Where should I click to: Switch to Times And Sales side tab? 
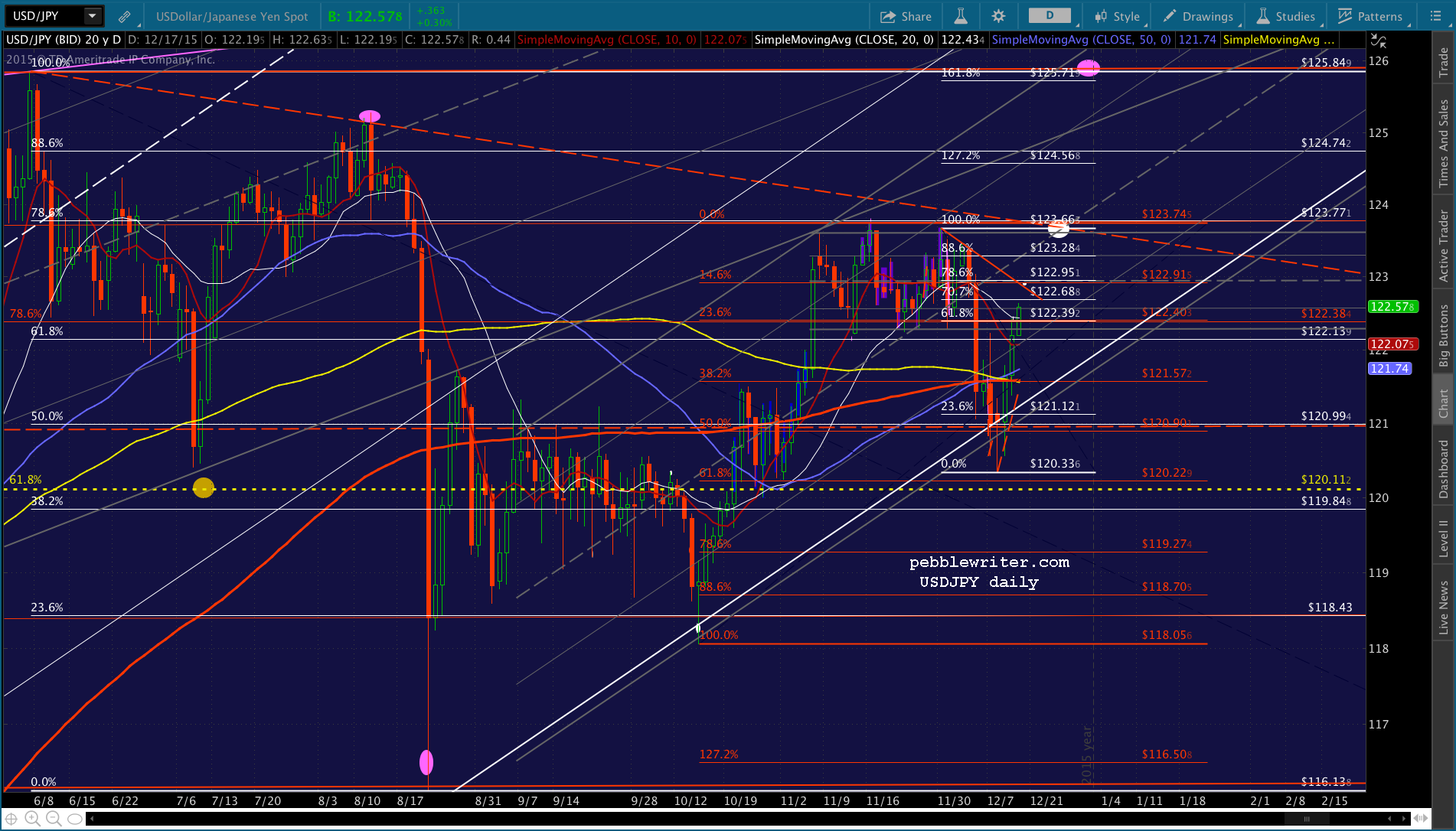coord(1444,143)
